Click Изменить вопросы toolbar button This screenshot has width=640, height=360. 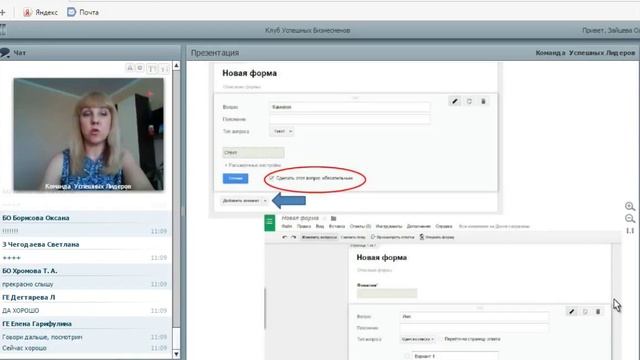coord(319,237)
